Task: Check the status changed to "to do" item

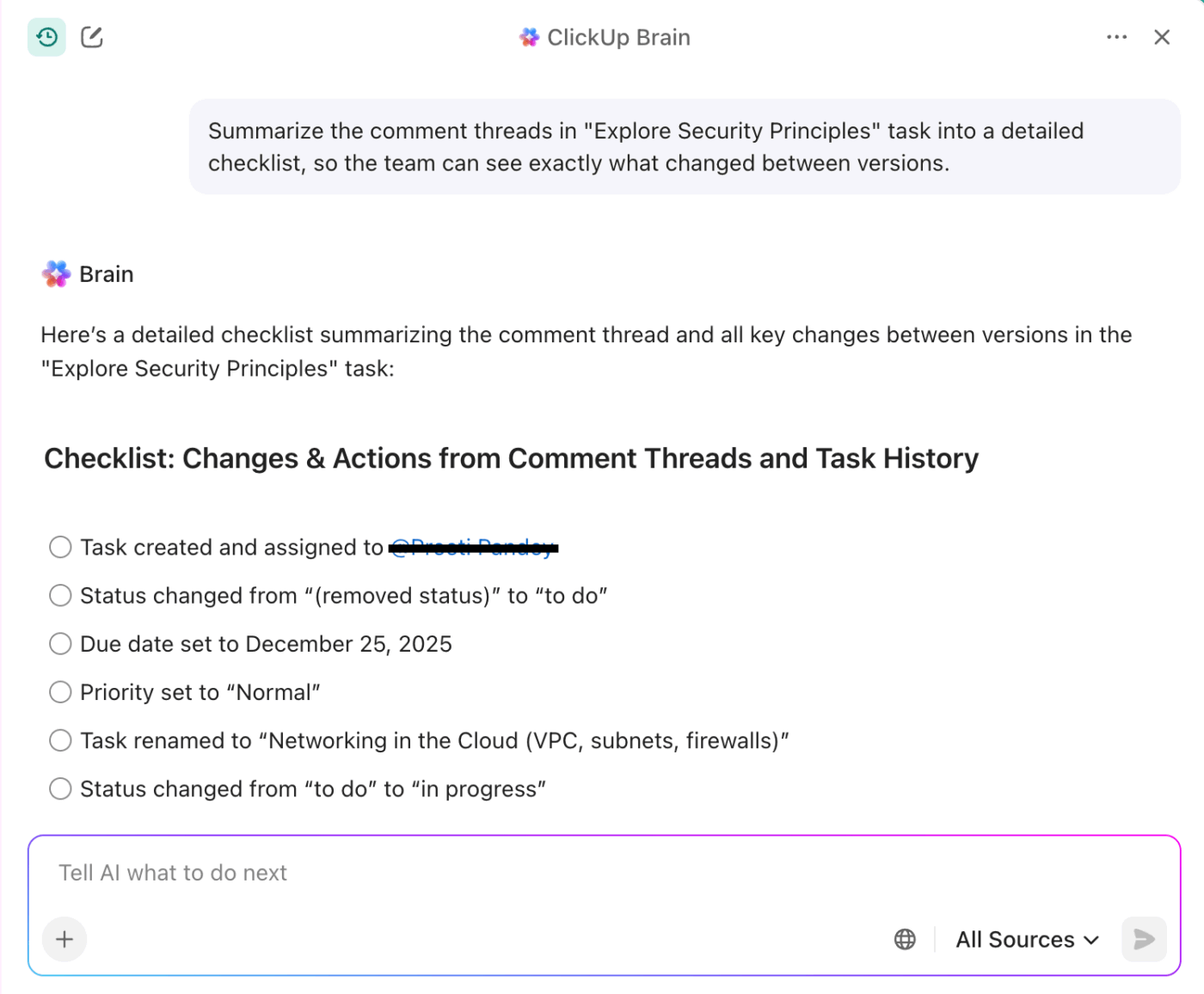Action: 60,595
